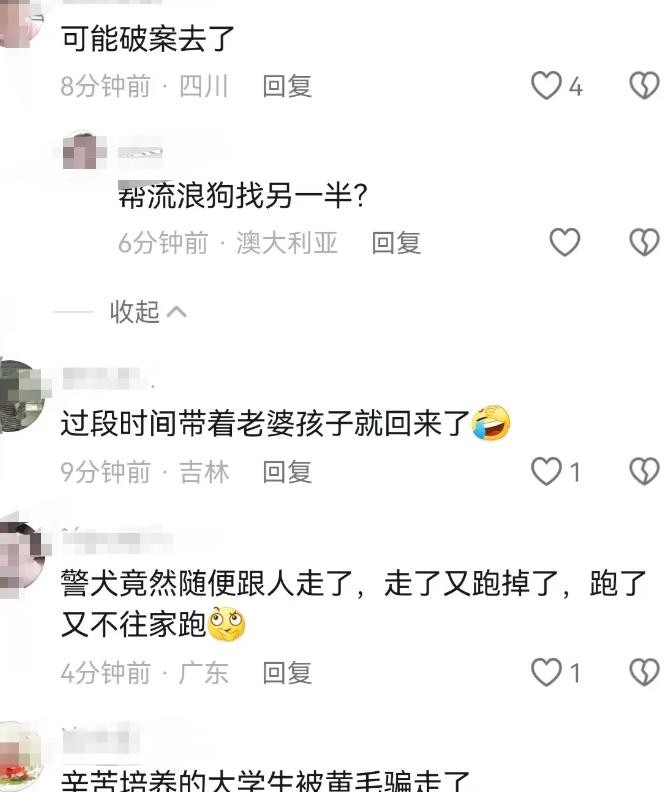Reply to the 澳大利亚 comment
The width and height of the screenshot is (668, 792).
pyautogui.click(x=396, y=242)
